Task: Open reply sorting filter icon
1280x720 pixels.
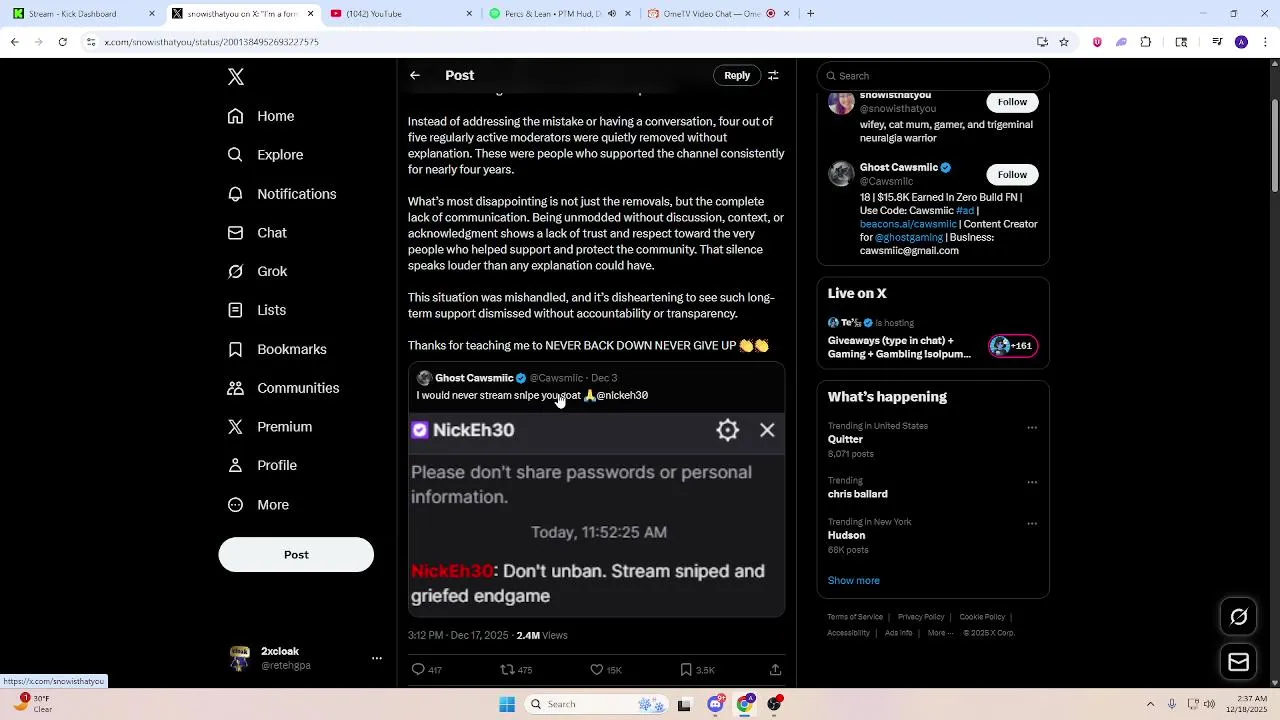Action: [773, 75]
